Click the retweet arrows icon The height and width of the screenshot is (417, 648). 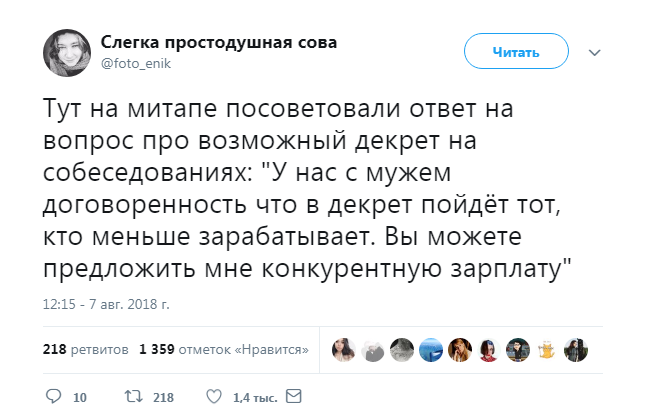[x=133, y=397]
